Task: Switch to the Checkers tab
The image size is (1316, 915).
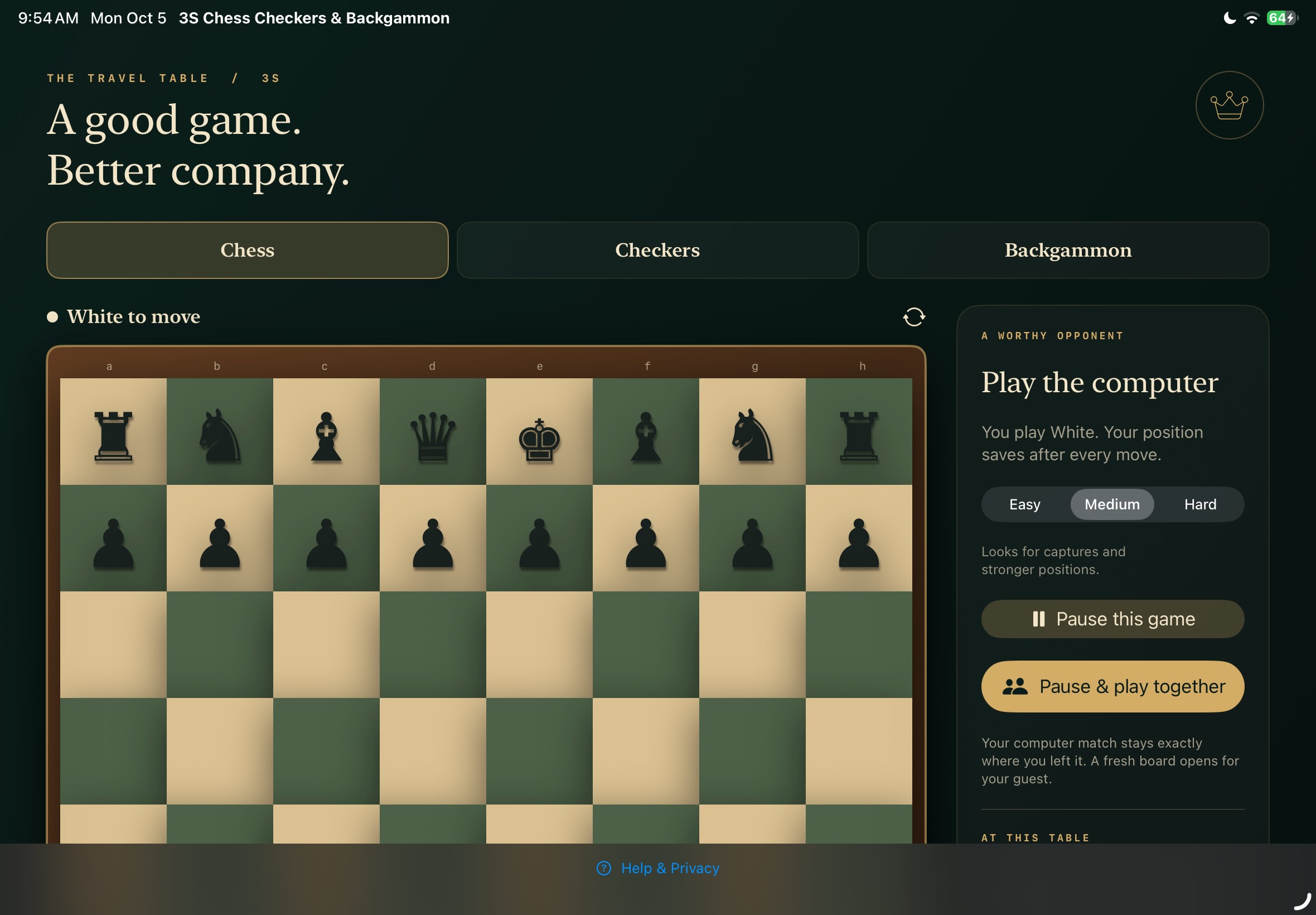Action: (657, 251)
